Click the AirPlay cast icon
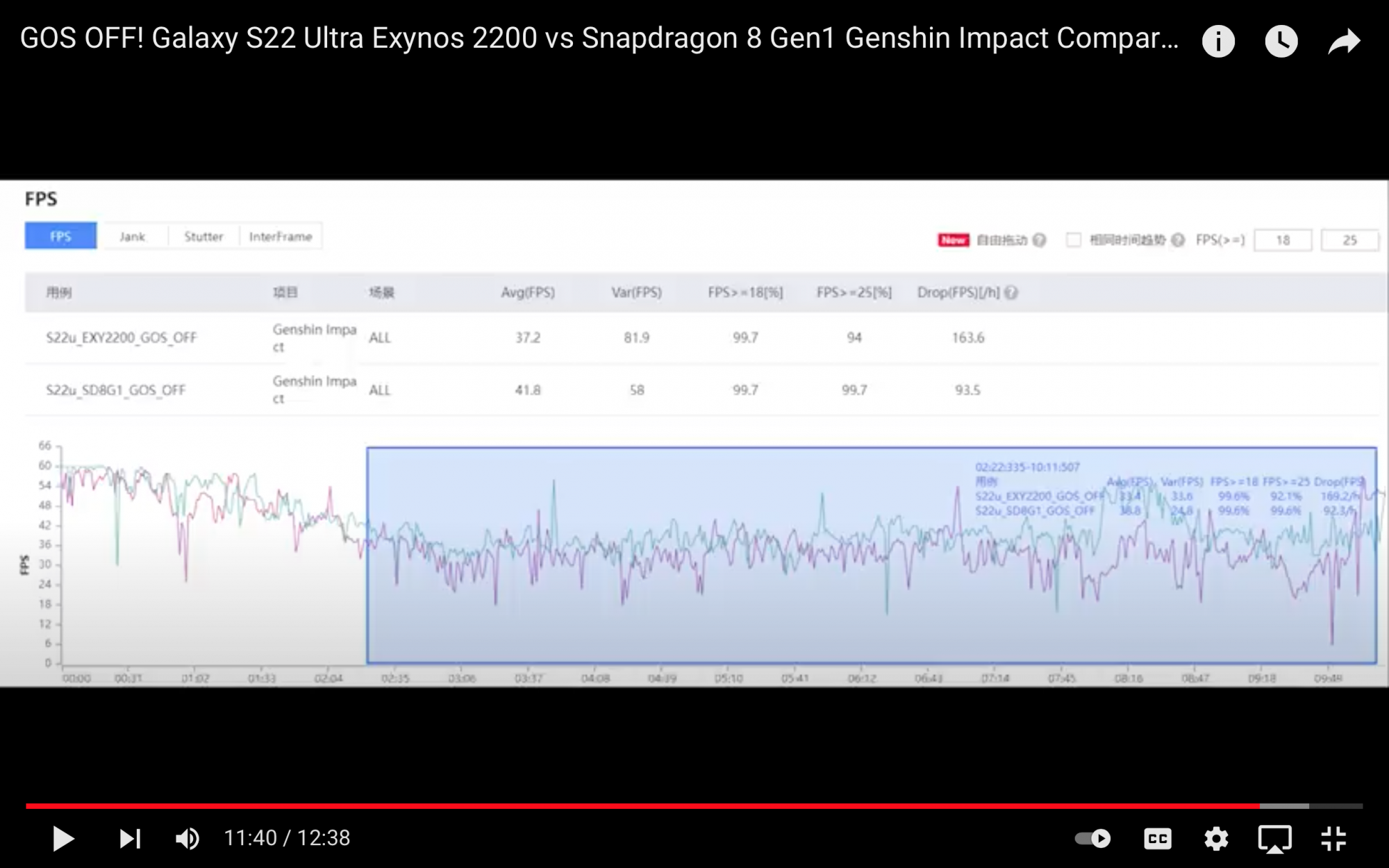This screenshot has width=1389, height=868. tap(1274, 838)
